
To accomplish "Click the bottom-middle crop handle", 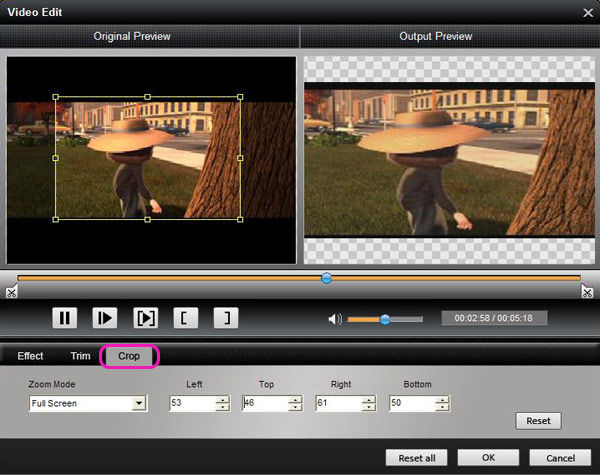I will coord(148,219).
